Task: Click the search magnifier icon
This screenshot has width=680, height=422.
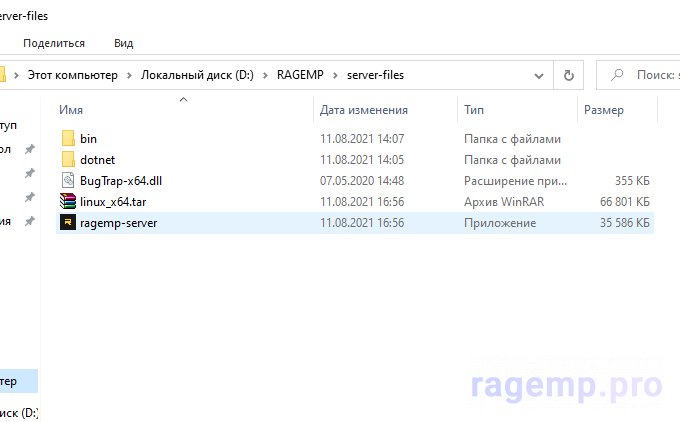Action: pos(617,75)
